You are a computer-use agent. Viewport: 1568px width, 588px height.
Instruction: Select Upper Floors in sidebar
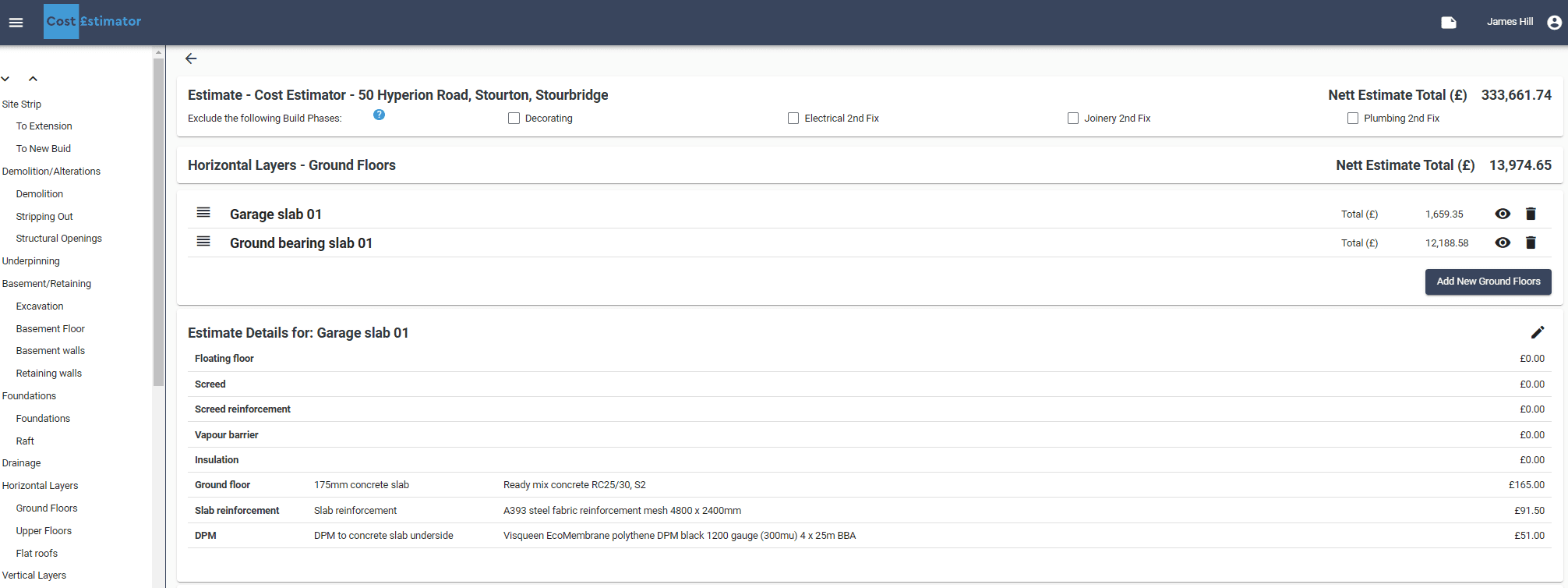[44, 531]
